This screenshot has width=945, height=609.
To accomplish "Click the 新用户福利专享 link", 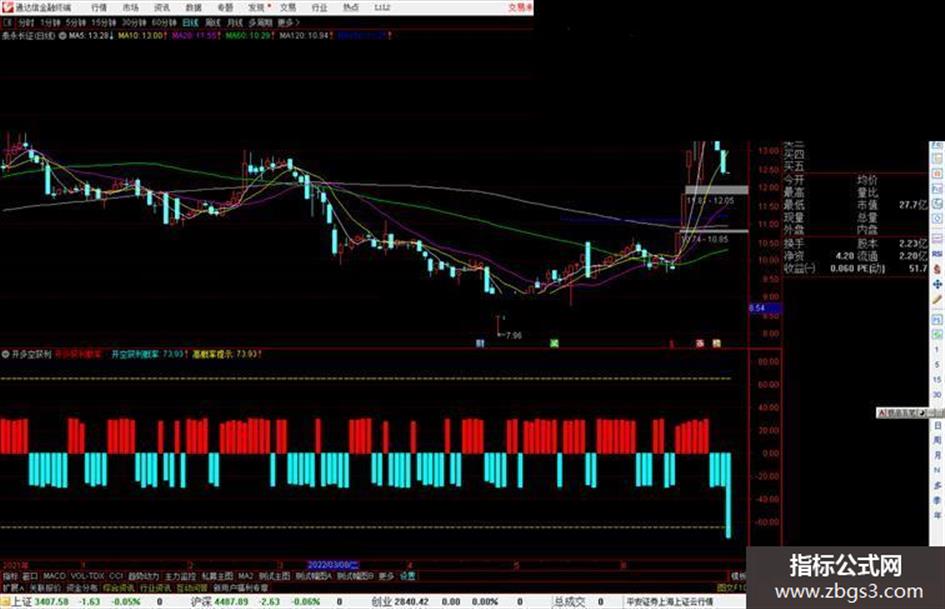I will click(240, 588).
